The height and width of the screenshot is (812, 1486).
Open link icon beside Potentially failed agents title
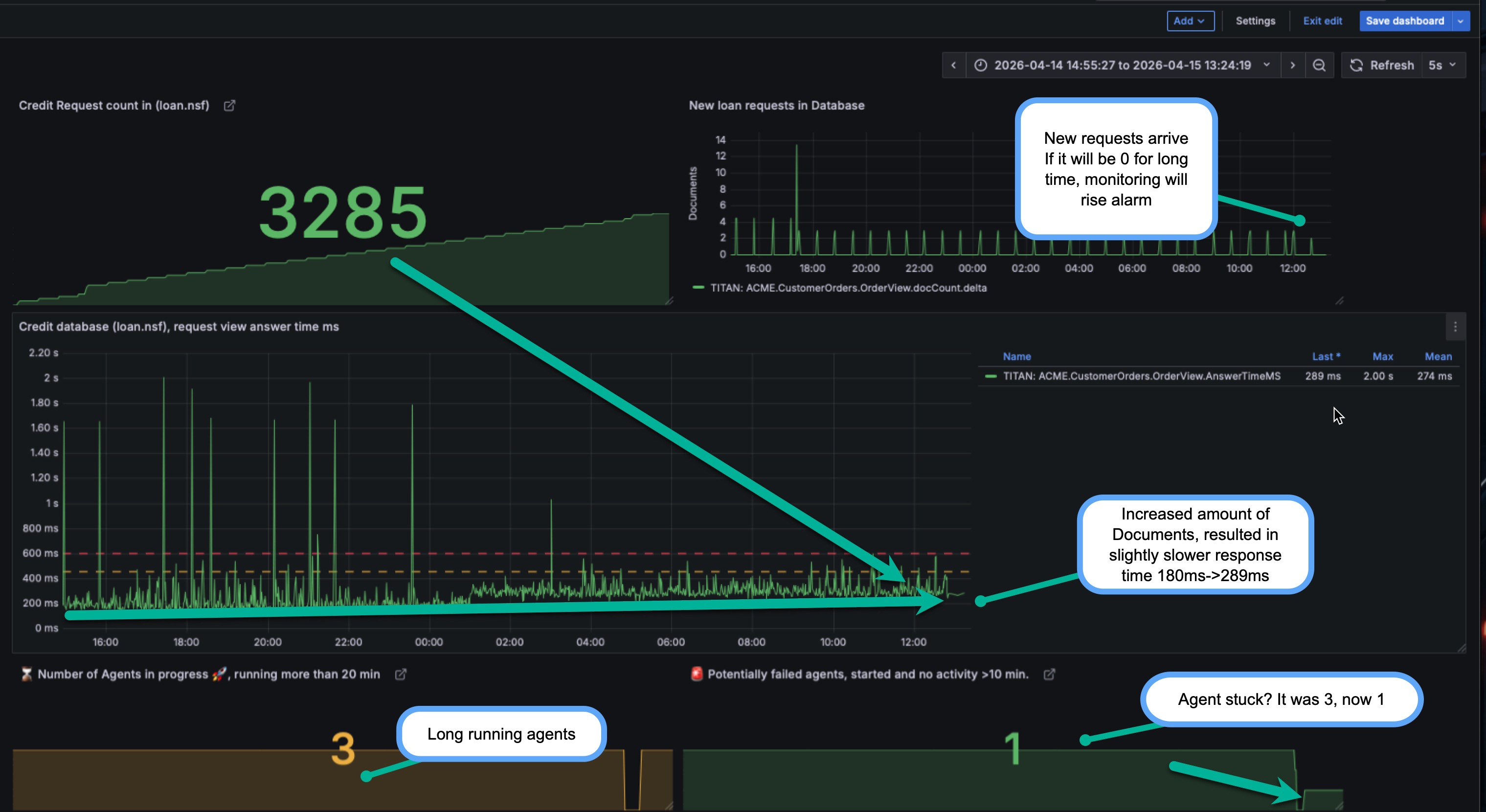[1049, 674]
